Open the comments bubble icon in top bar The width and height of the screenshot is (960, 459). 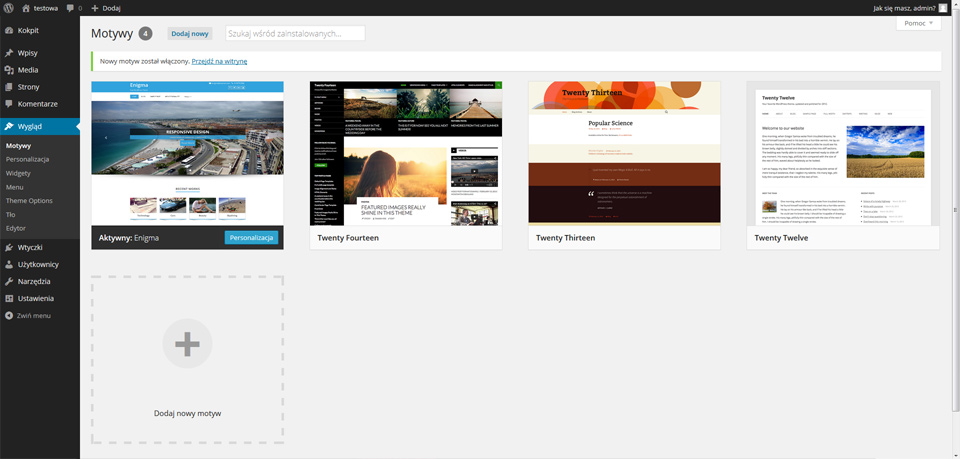click(71, 9)
